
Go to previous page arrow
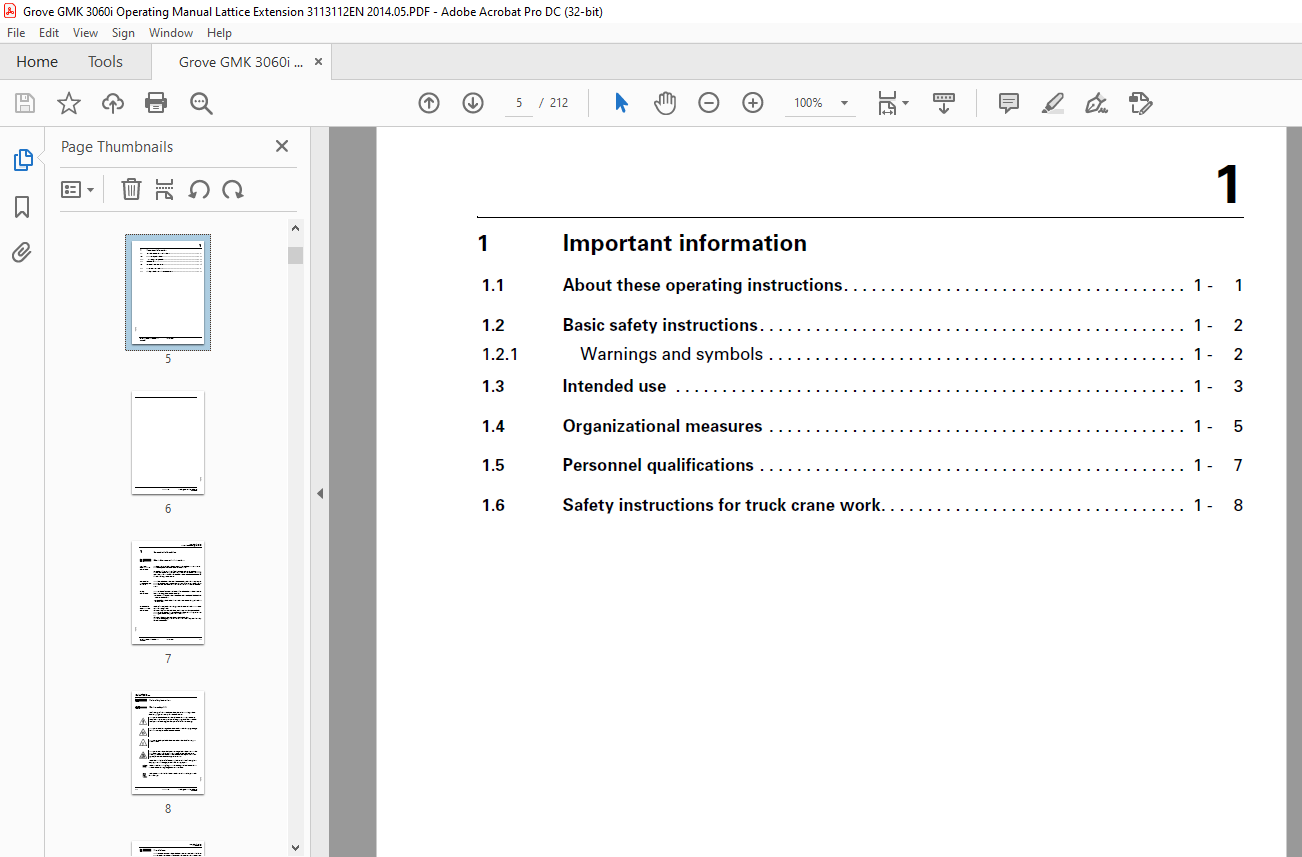(429, 103)
